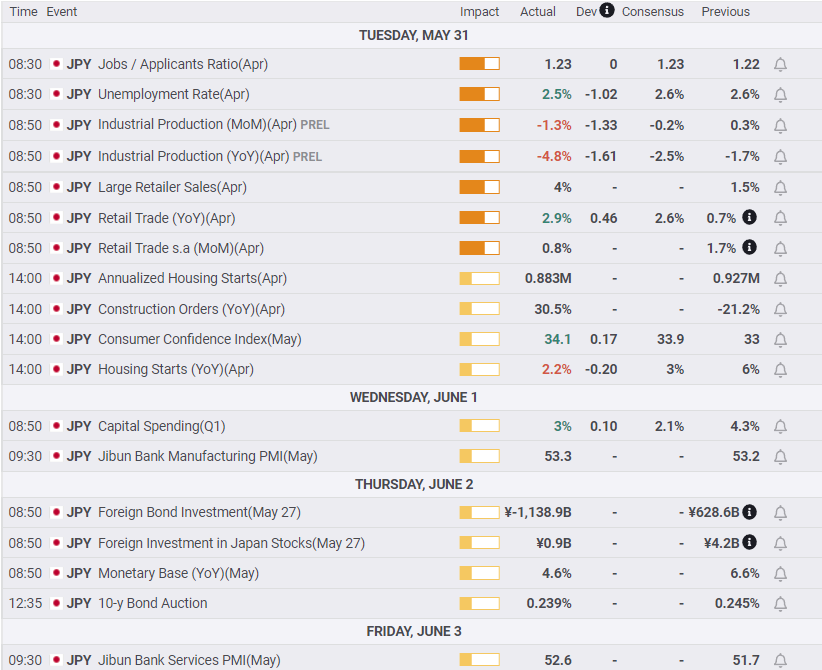Click info icon next to Retail Trade (YoY) previous
Image resolution: width=822 pixels, height=670 pixels.
[749, 218]
